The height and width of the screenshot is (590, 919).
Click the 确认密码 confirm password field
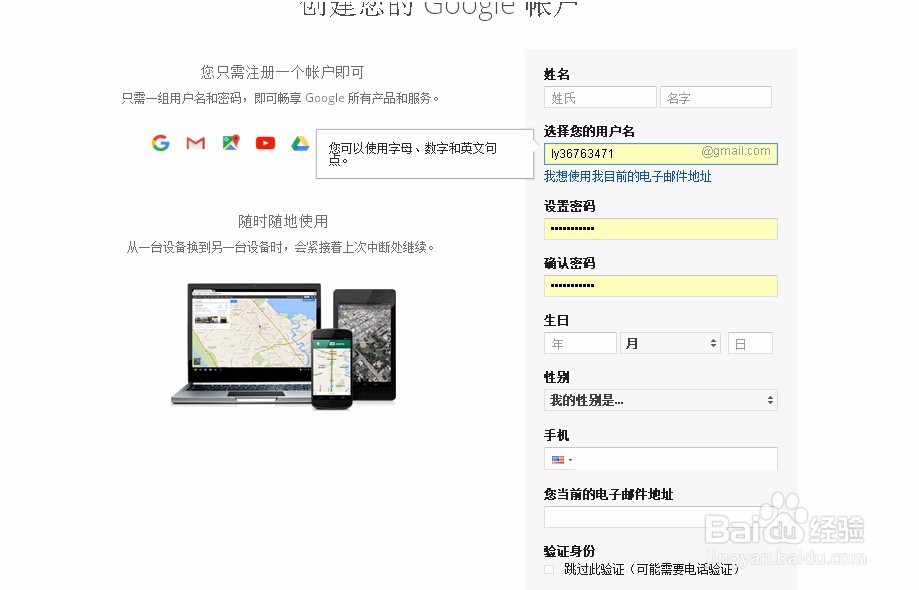[661, 285]
